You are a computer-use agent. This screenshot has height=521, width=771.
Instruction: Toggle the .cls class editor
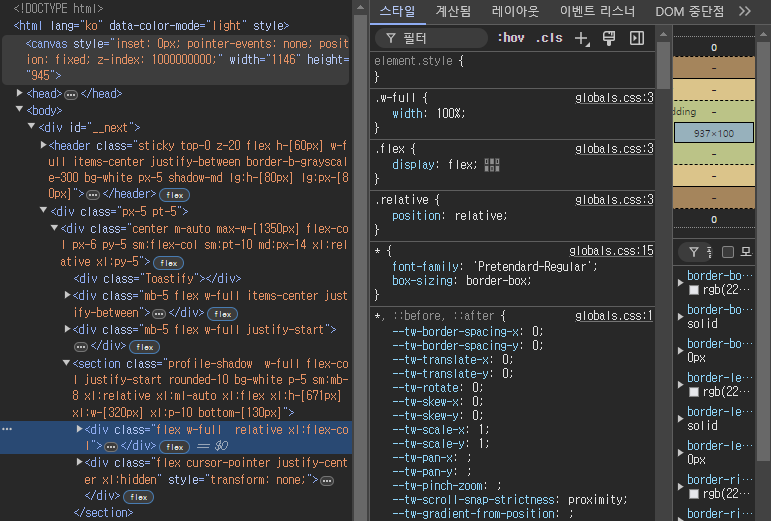[549, 37]
